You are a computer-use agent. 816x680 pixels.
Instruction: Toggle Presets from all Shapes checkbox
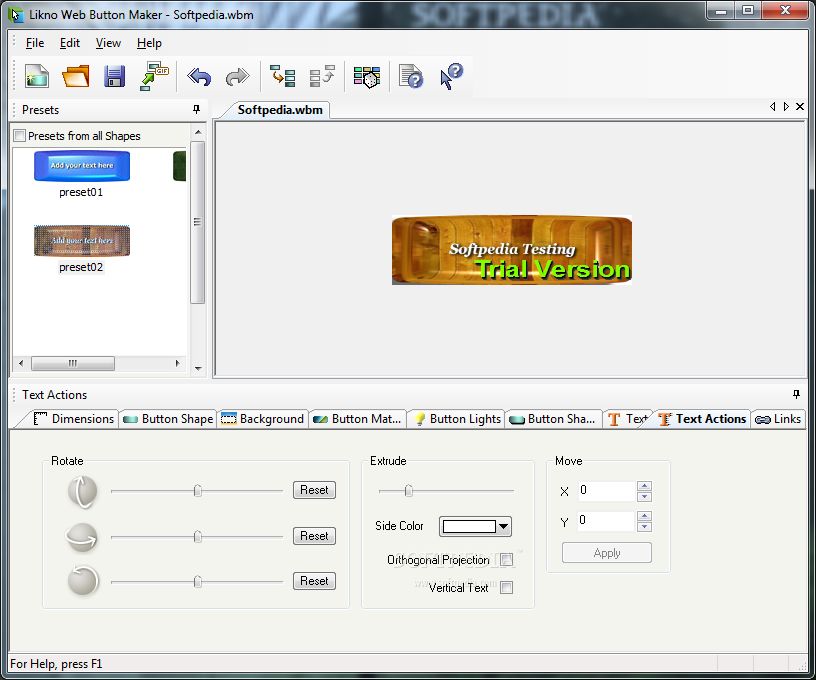pos(20,136)
